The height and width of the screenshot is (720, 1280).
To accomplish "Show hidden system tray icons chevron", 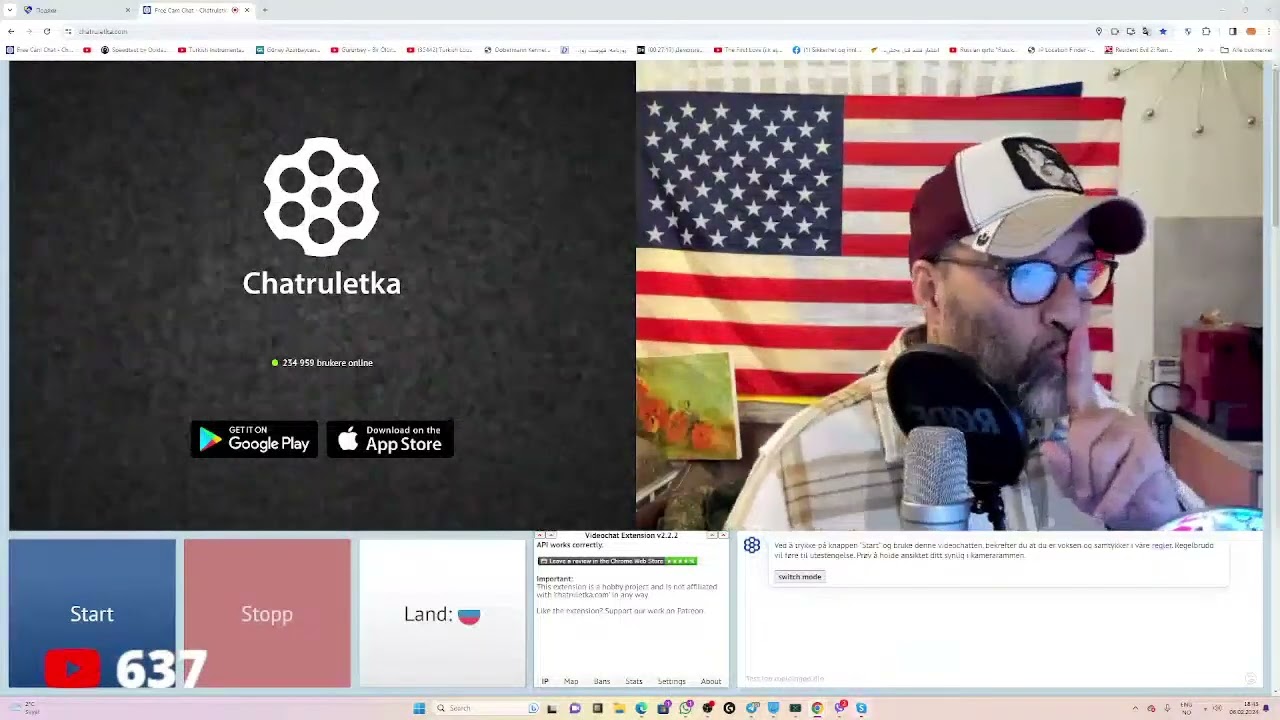I will [1135, 708].
